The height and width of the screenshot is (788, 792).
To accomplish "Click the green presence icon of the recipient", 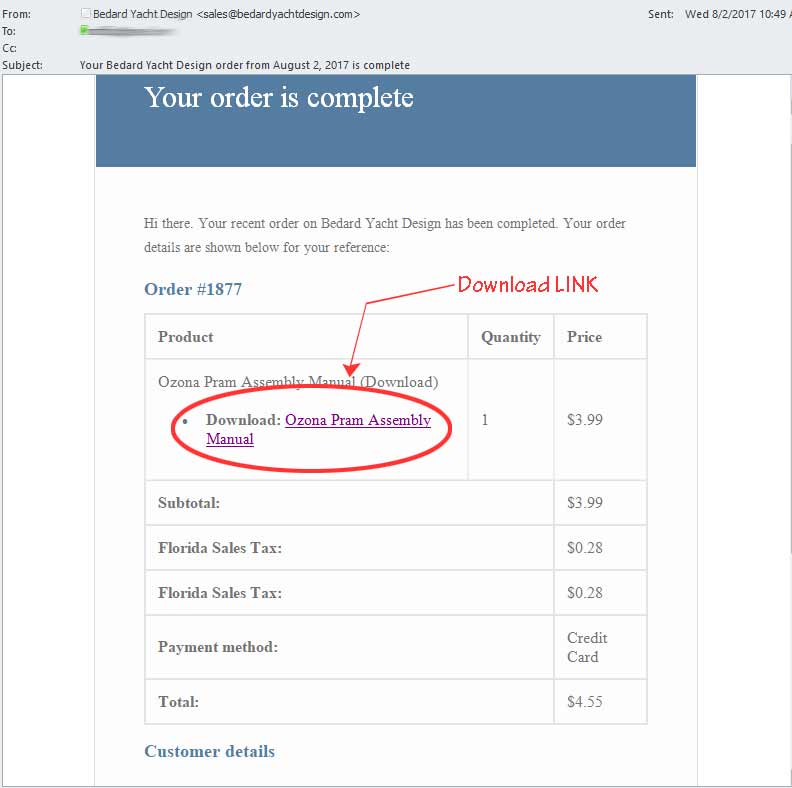I will (x=84, y=30).
